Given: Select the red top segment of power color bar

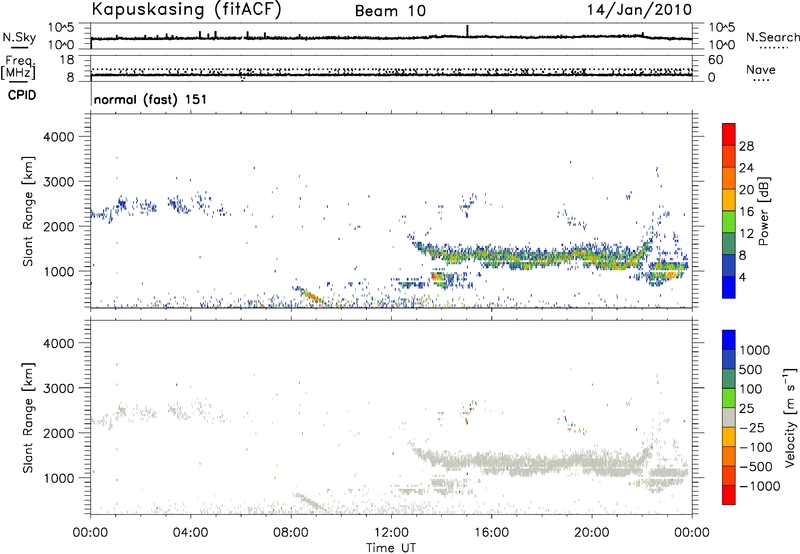Looking at the screenshot, I should point(729,134).
